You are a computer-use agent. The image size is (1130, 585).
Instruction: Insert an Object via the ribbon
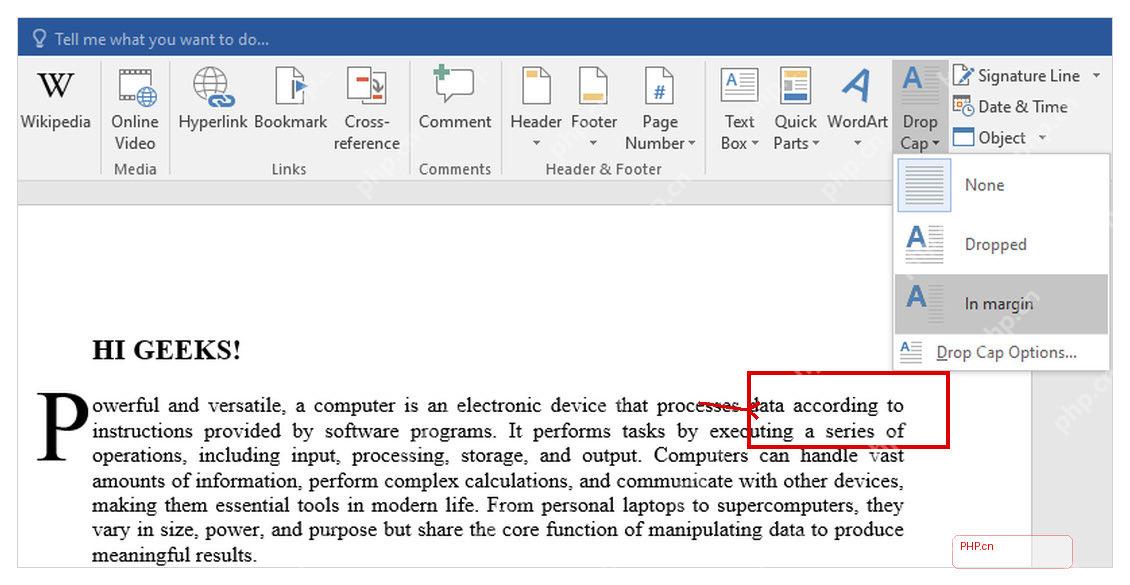tap(990, 138)
